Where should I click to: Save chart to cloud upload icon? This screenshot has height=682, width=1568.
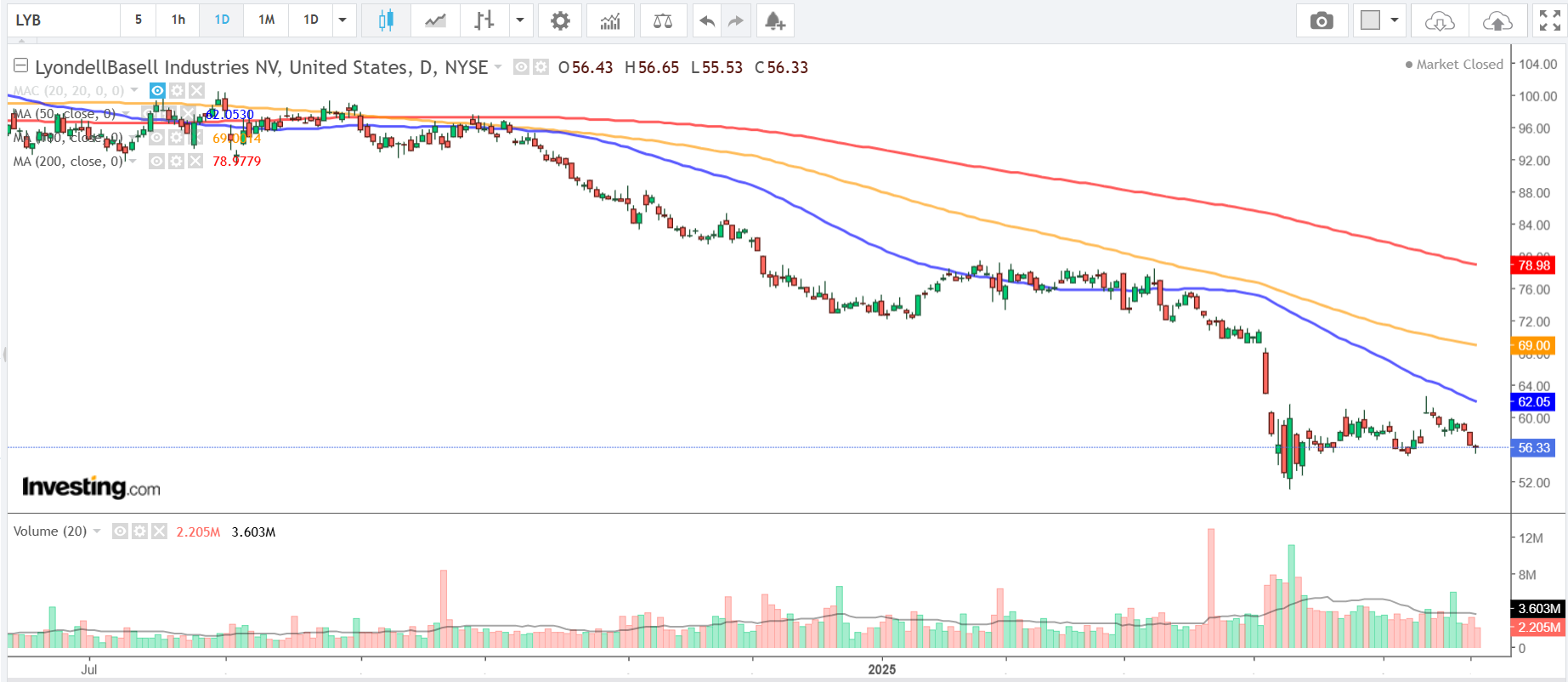pos(1497,20)
